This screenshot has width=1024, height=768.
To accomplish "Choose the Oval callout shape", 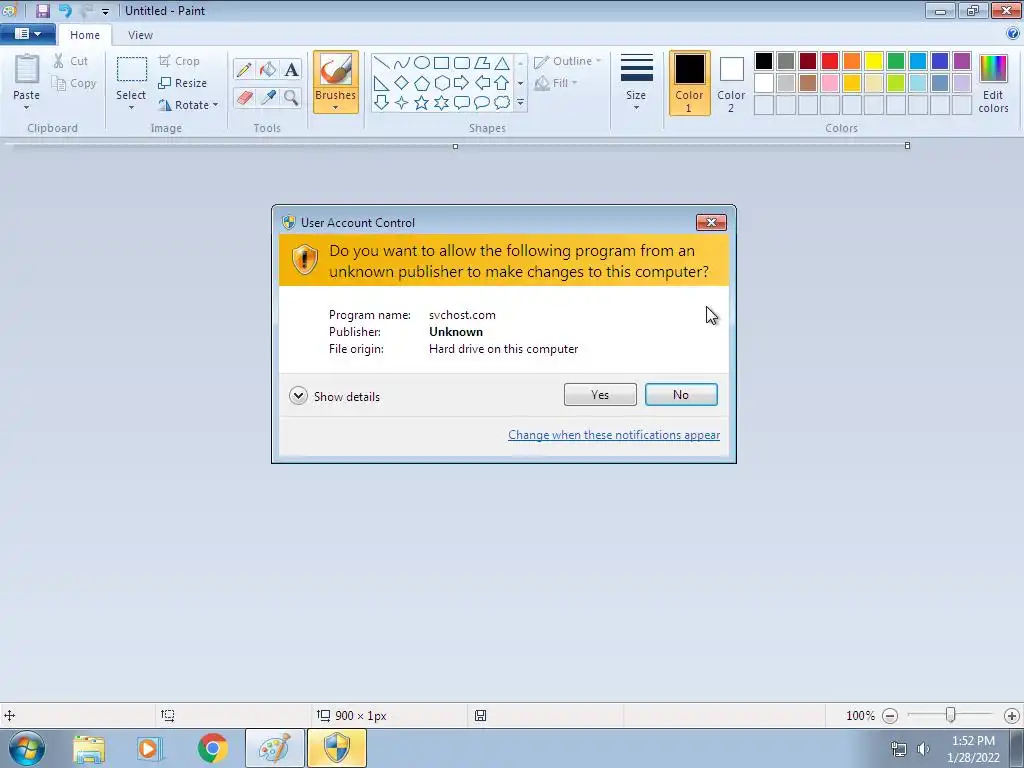I will pos(482,103).
